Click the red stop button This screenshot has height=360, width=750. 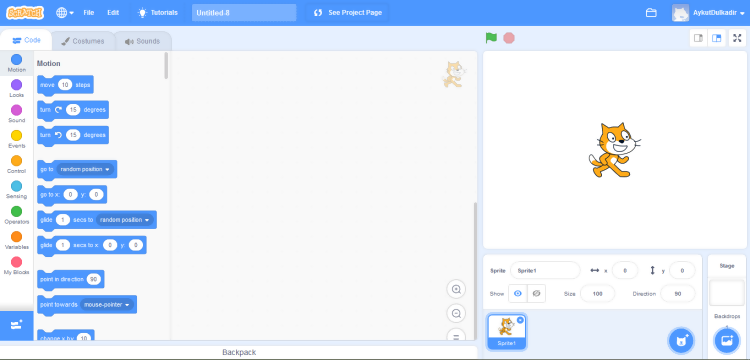(x=509, y=38)
